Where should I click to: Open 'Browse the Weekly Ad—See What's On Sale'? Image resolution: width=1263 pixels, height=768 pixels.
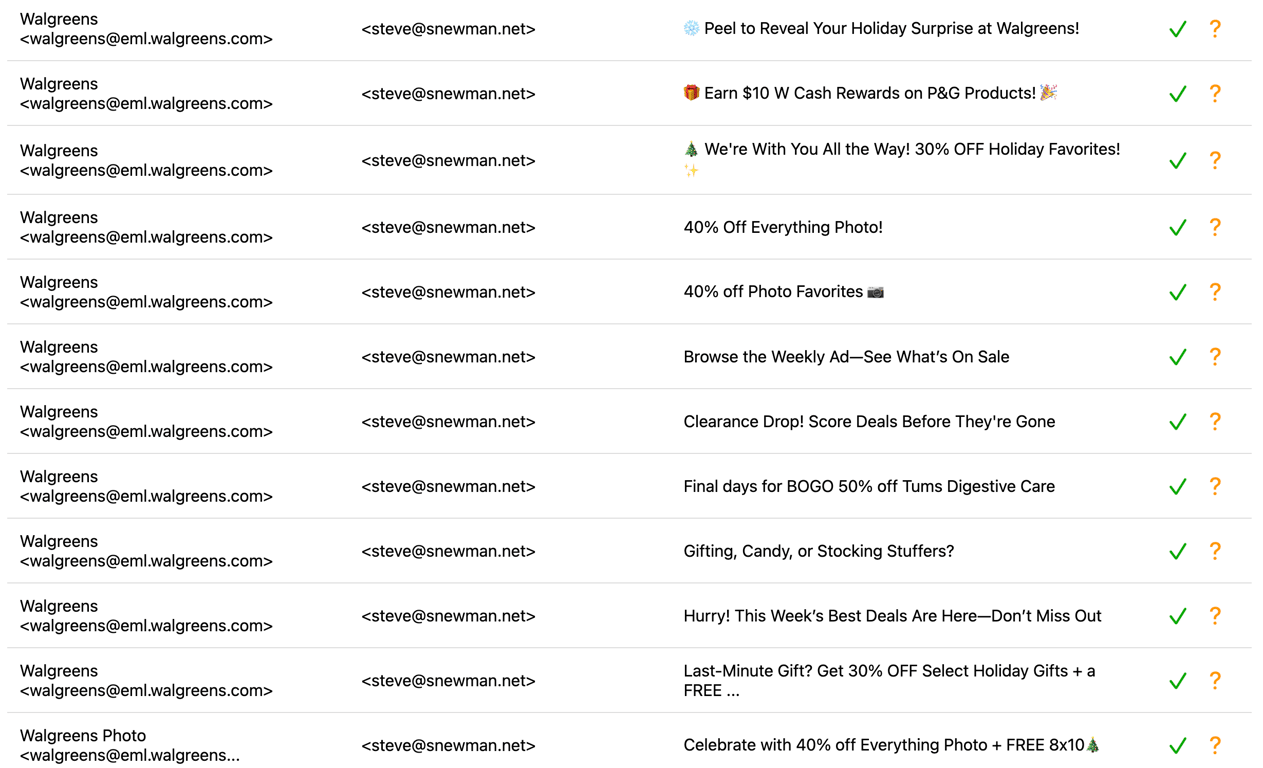pyautogui.click(x=846, y=357)
